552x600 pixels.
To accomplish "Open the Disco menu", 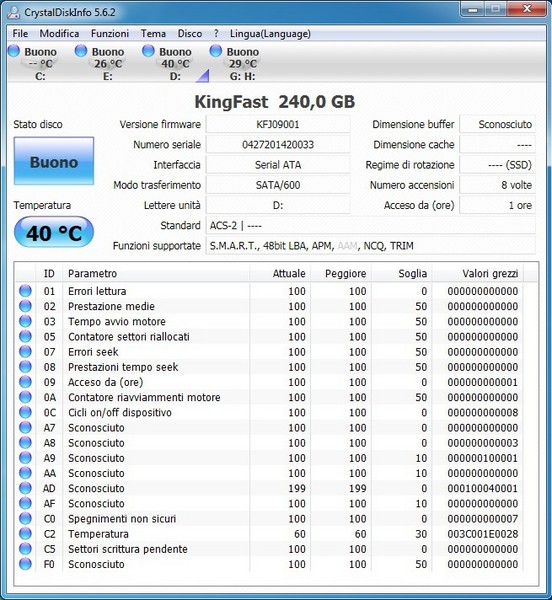I will click(x=190, y=34).
